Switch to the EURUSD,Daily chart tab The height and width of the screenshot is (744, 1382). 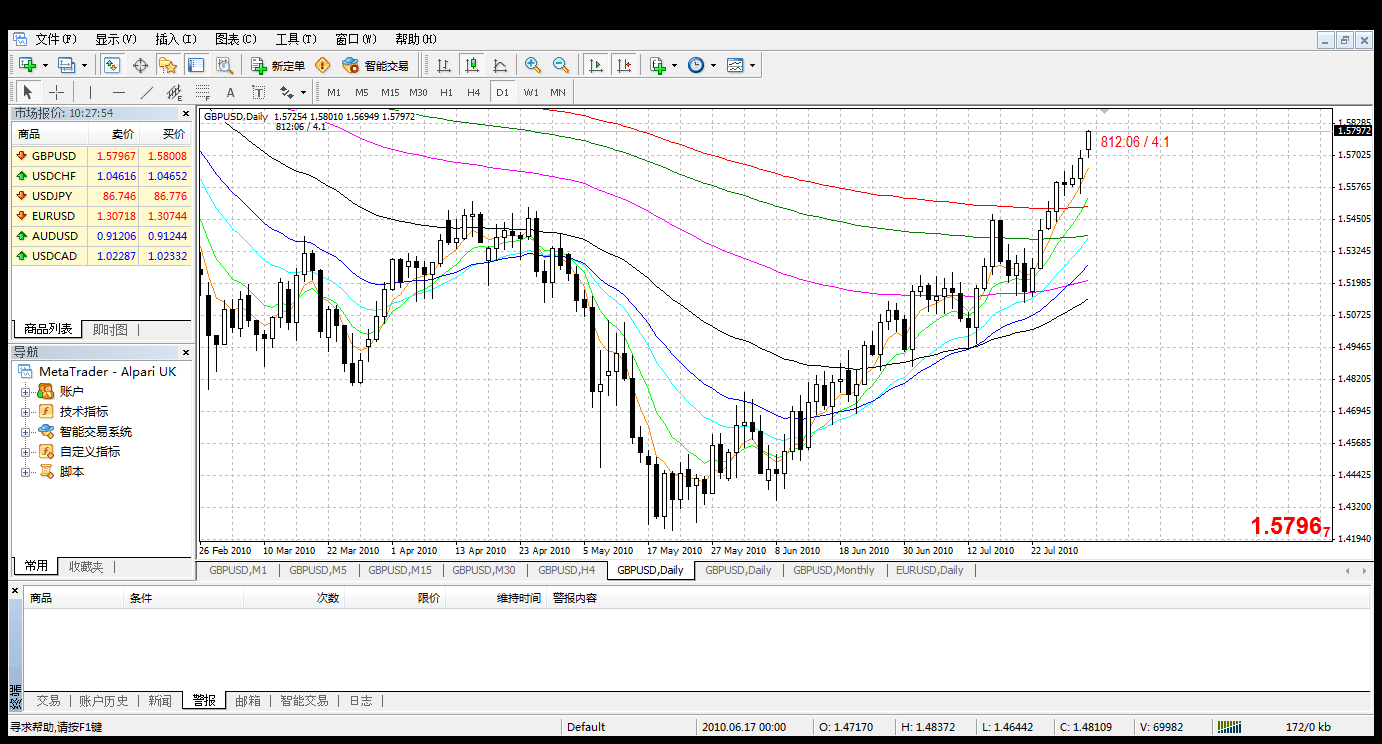(x=929, y=570)
